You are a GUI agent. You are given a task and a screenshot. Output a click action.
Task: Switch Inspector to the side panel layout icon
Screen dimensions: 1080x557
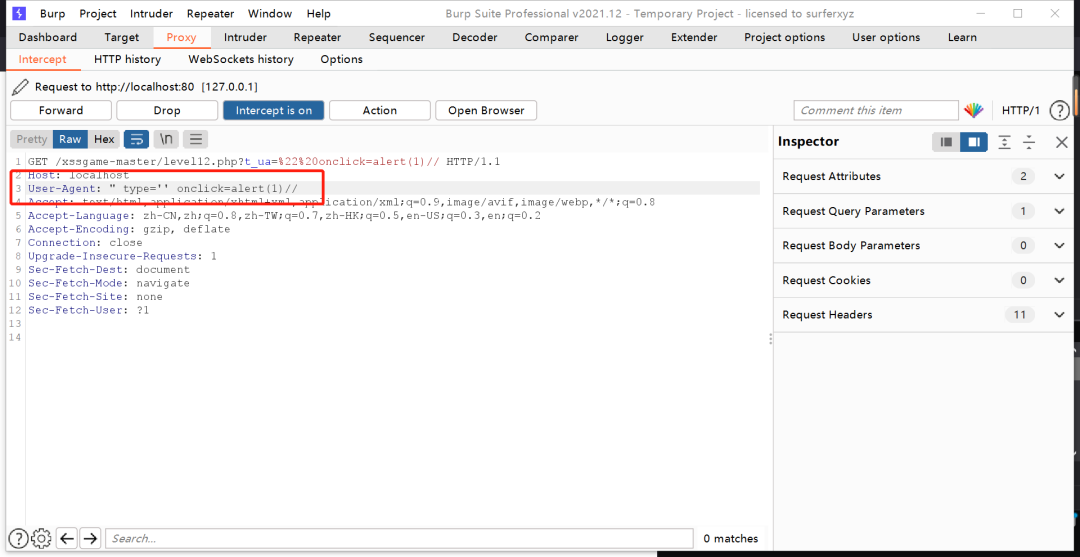(x=974, y=142)
